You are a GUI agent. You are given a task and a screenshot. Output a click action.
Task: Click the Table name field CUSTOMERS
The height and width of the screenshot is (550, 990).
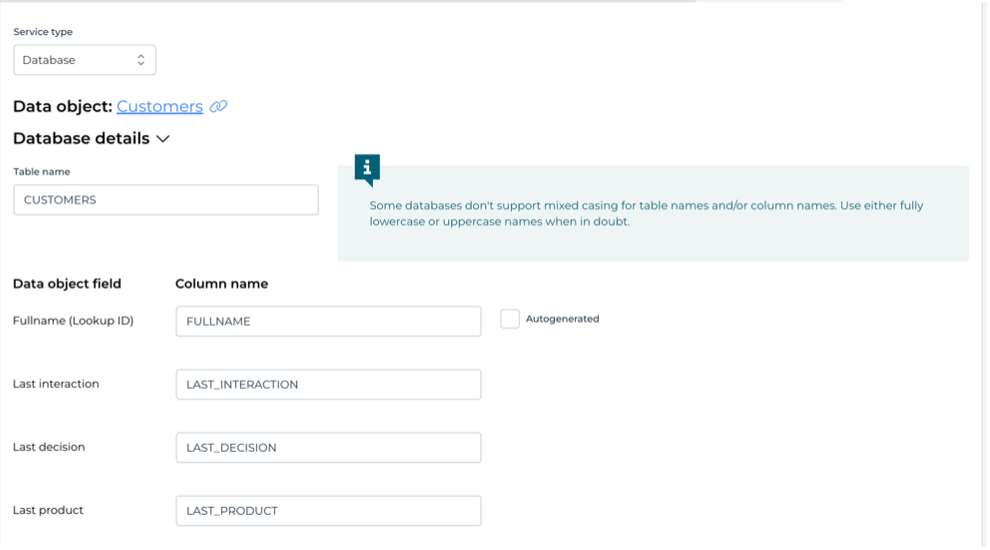pos(166,200)
